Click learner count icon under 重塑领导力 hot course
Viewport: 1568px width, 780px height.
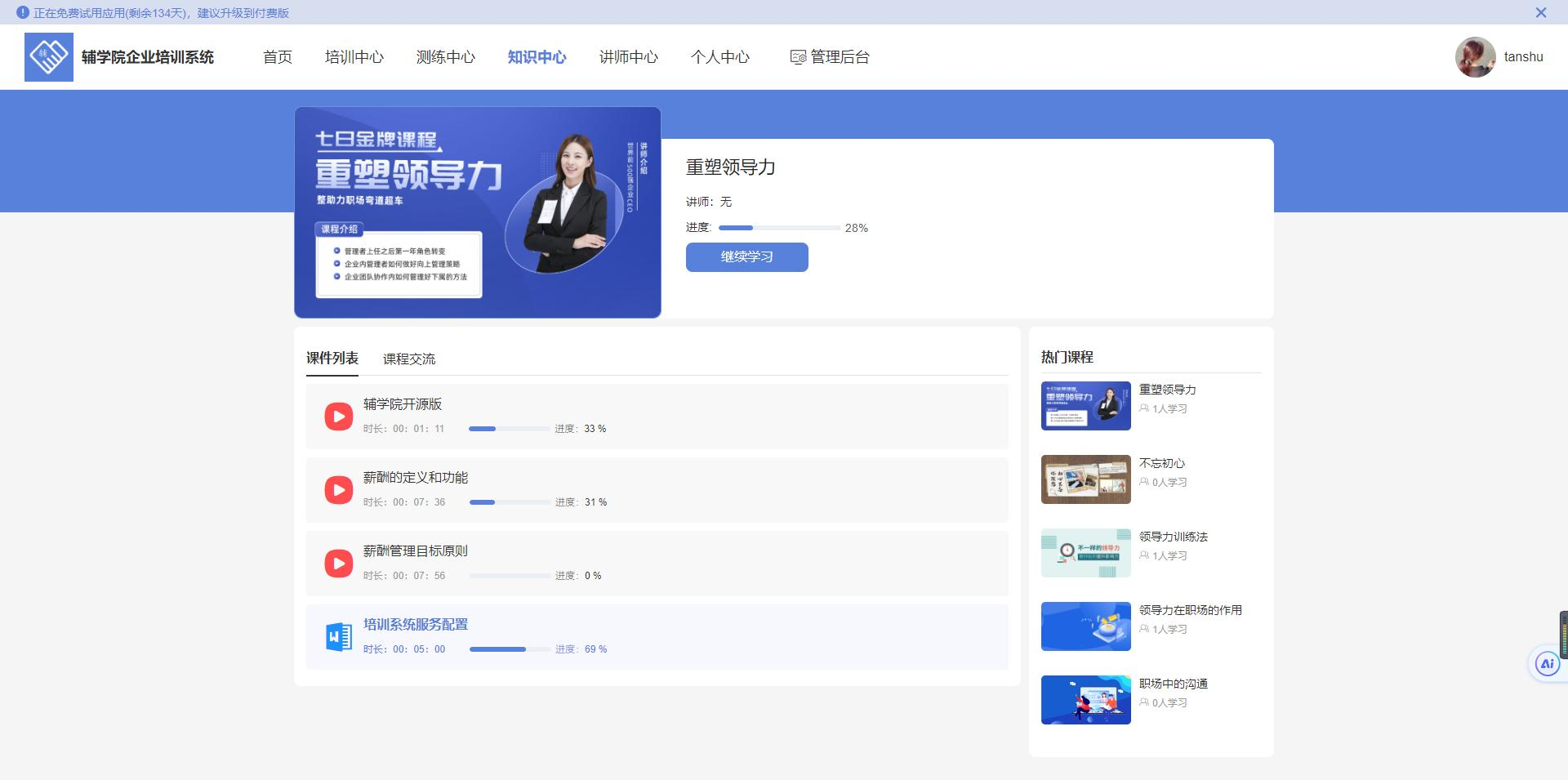point(1144,408)
